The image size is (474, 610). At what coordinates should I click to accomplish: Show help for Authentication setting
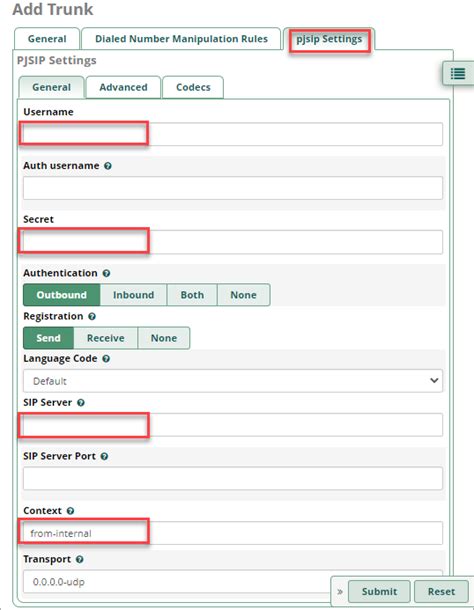tap(106, 273)
